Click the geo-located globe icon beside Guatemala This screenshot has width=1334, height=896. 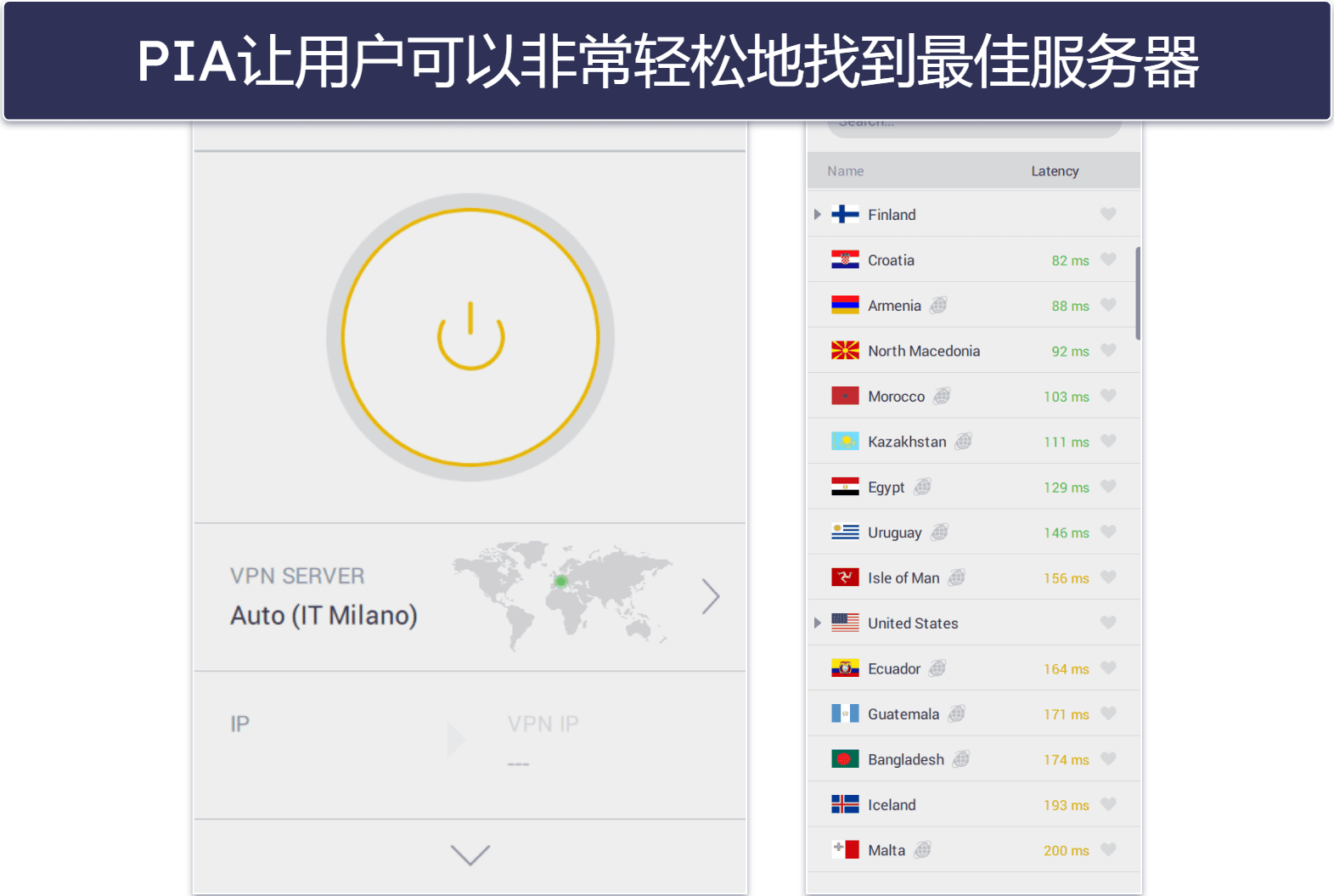click(x=956, y=713)
